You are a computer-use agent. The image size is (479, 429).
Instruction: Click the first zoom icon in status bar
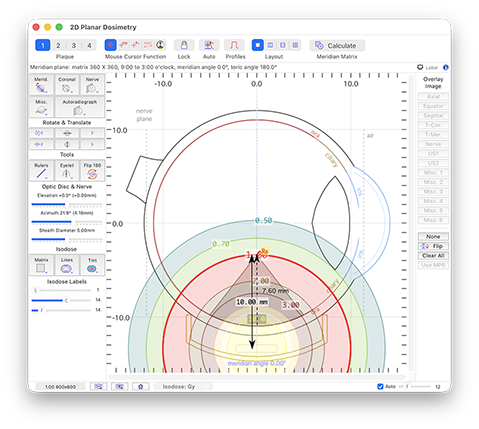pos(99,387)
